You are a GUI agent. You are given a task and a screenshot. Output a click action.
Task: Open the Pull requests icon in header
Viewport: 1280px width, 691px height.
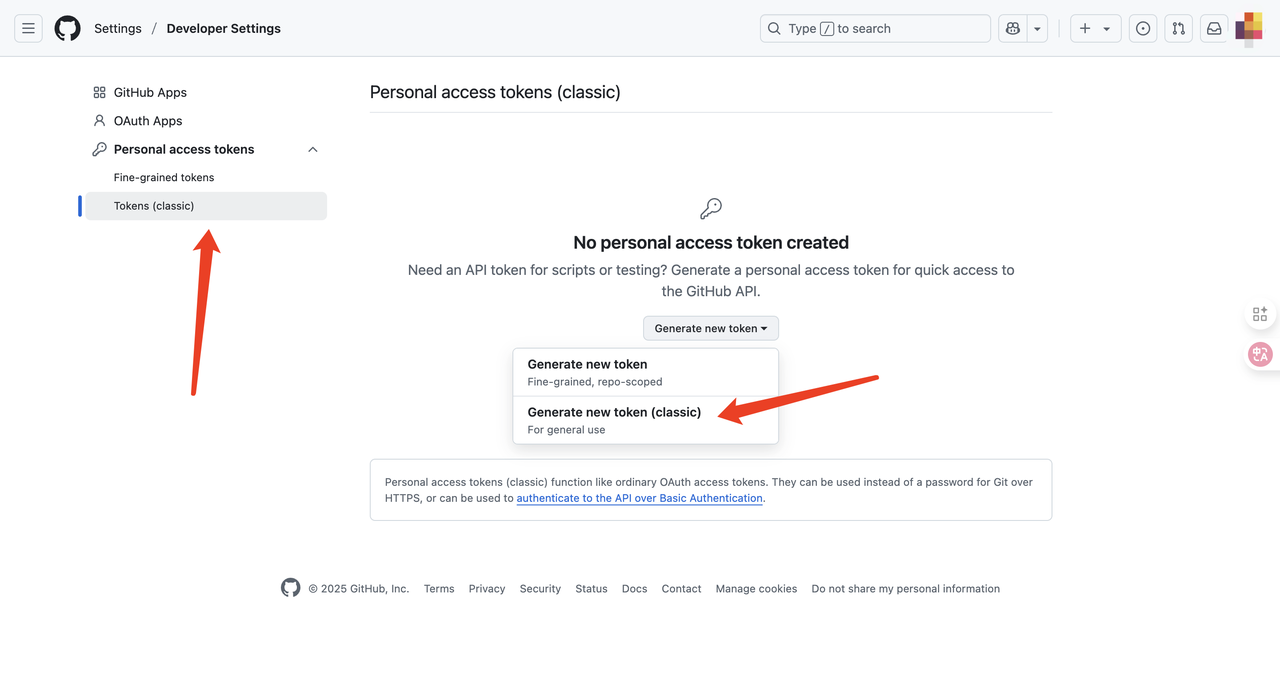[1179, 29]
